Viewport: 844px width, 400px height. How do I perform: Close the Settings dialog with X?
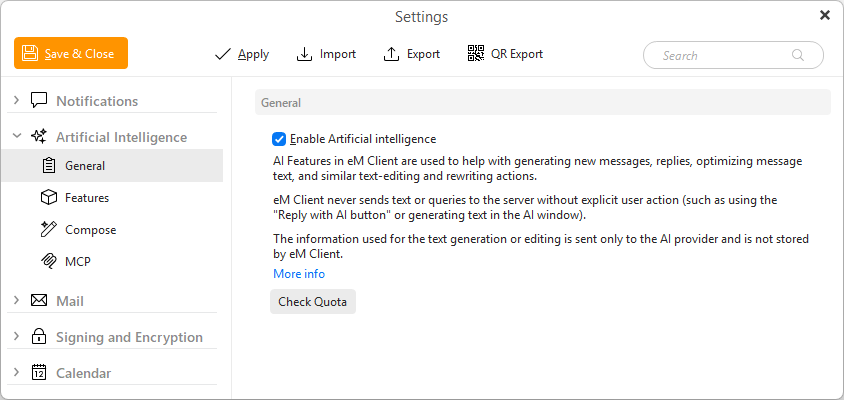coord(825,16)
